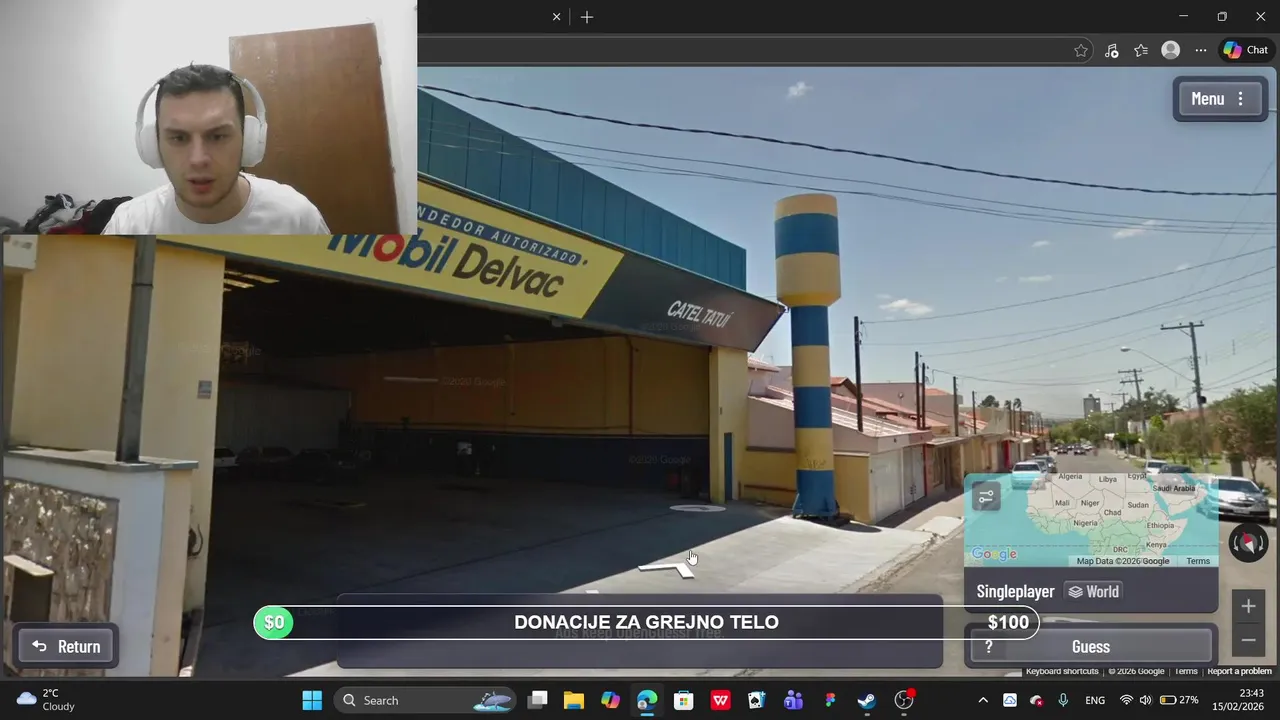Open File Explorer from taskbar

coord(574,700)
